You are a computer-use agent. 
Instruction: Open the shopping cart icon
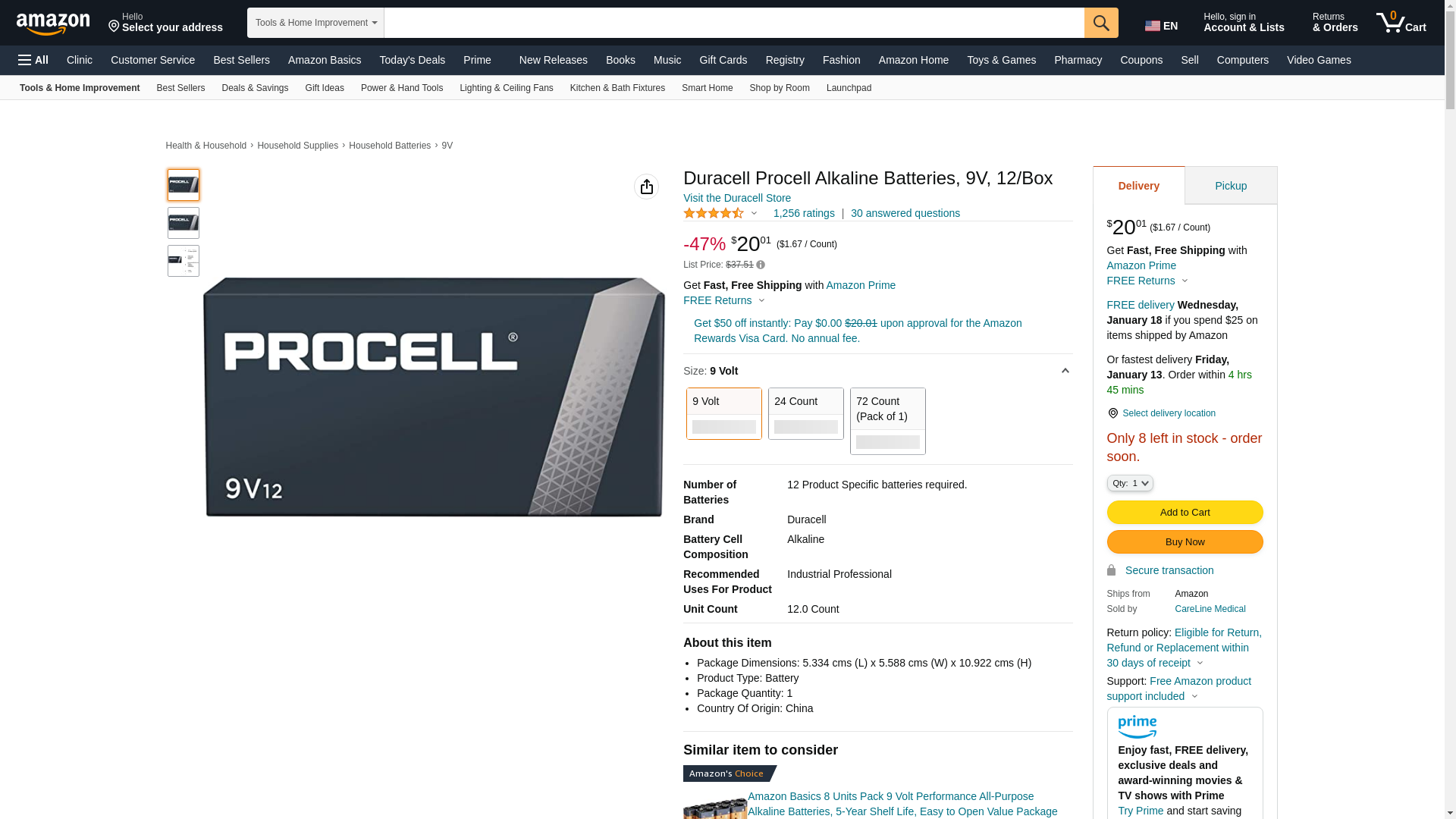[x=1401, y=23]
